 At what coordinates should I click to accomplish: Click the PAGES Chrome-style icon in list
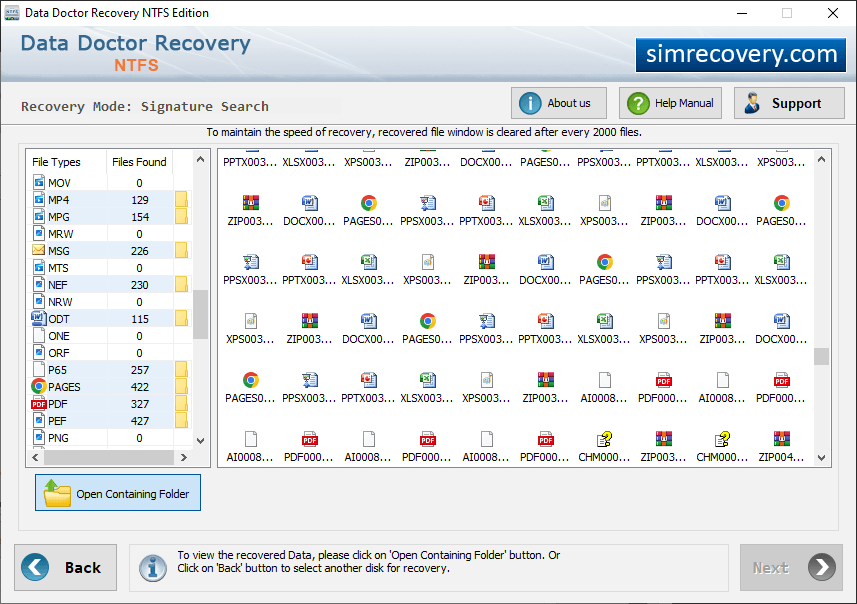pos(38,386)
